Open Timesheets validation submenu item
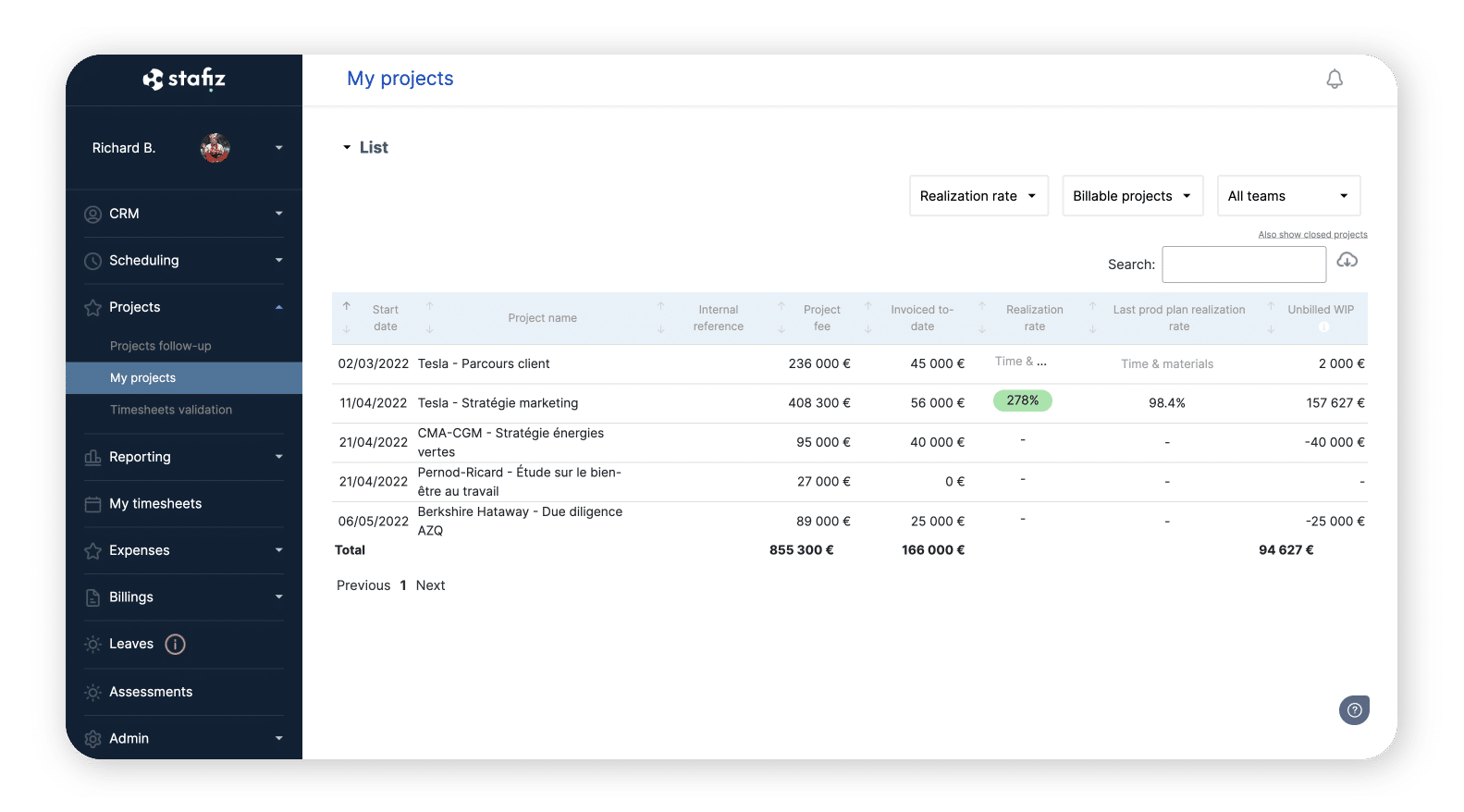The width and height of the screenshot is (1464, 812). click(x=170, y=410)
